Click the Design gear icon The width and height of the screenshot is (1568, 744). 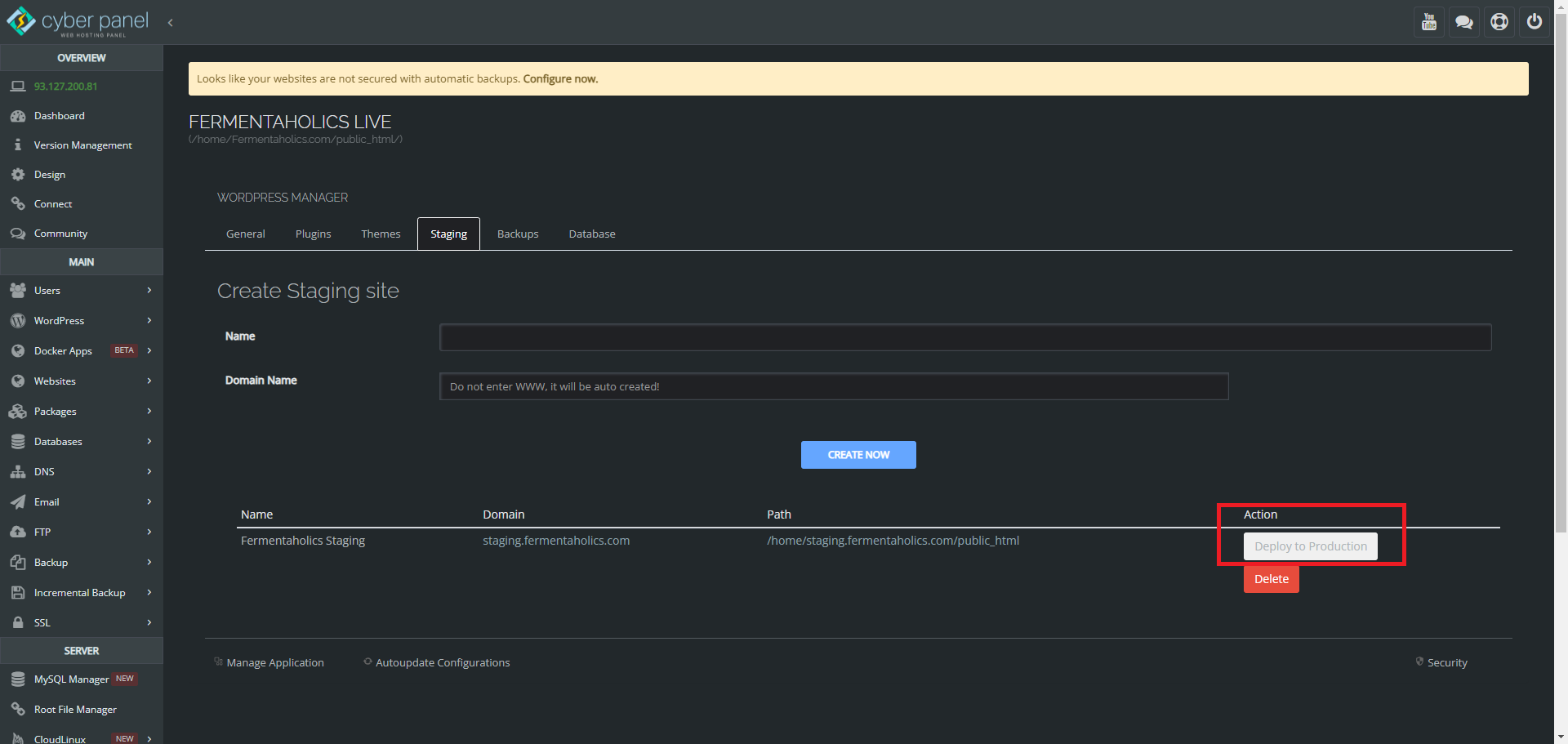pyautogui.click(x=18, y=174)
